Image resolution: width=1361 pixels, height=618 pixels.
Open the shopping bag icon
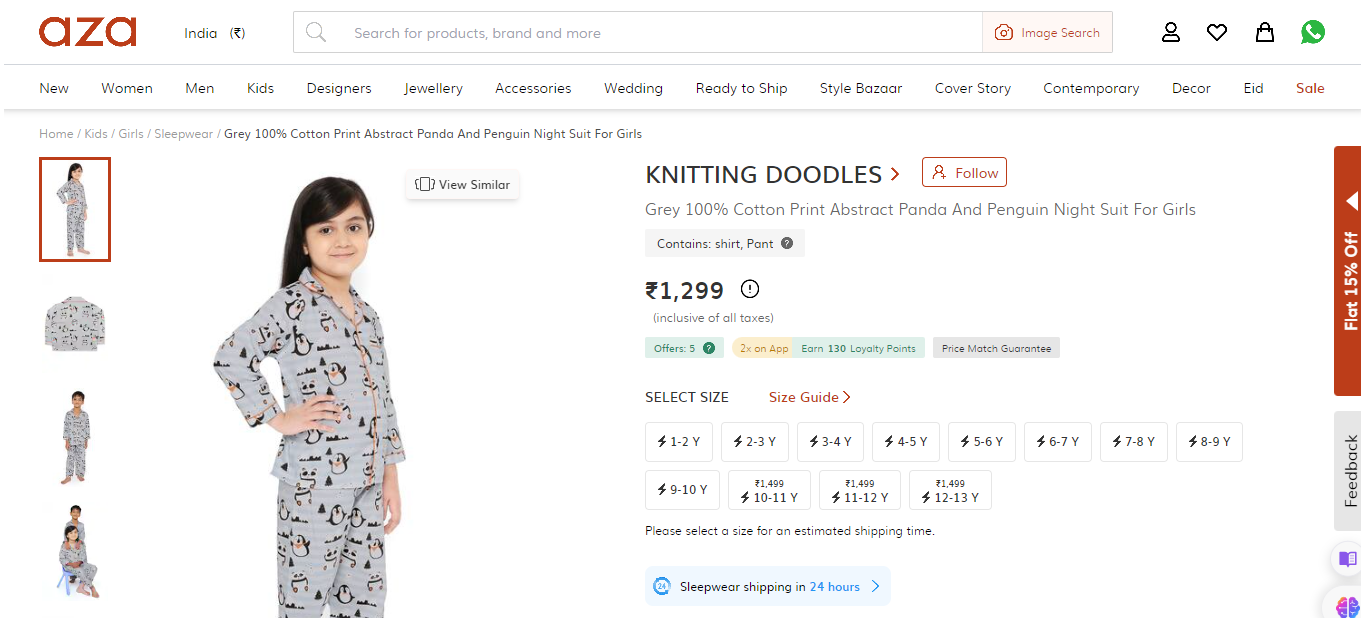[x=1265, y=33]
